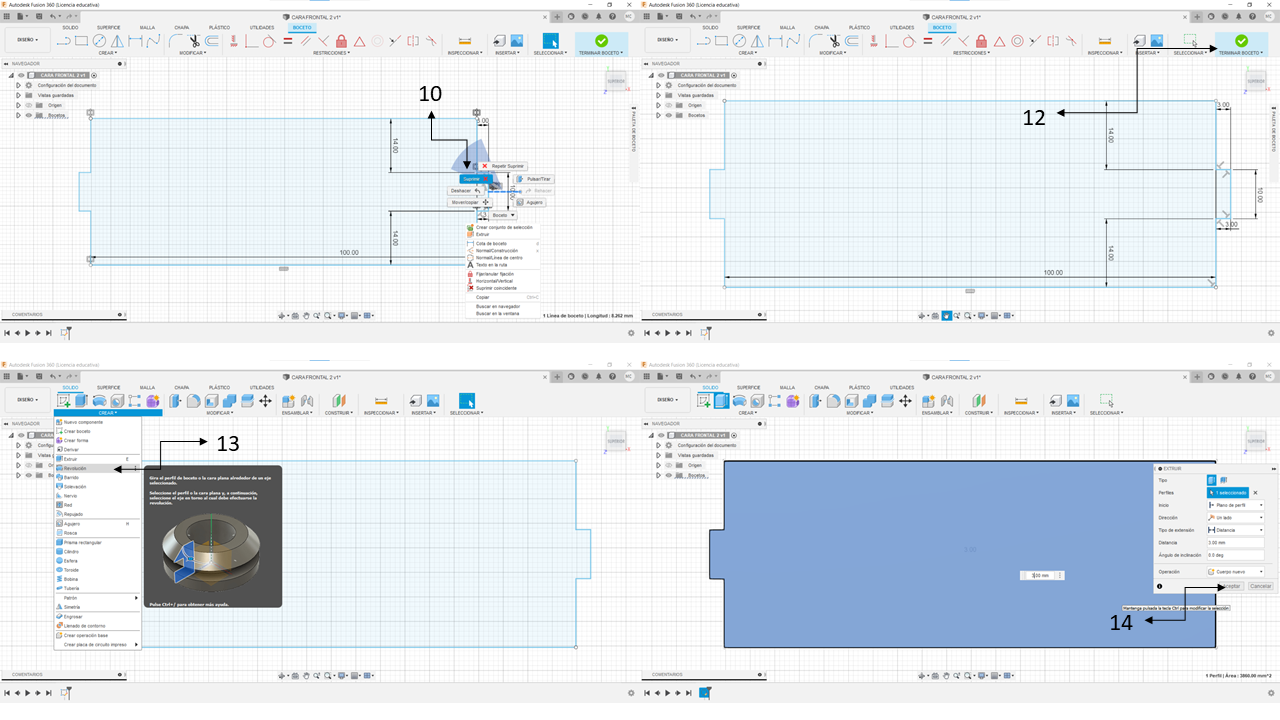Screen dimensions: 1280x720
Task: Click Pulsar/Tirar in the marking menu
Action: click(x=534, y=179)
